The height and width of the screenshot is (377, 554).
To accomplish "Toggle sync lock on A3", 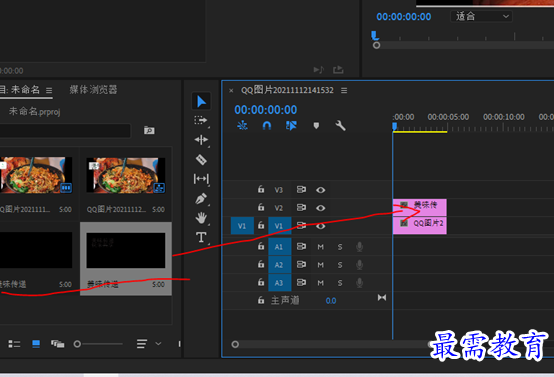I will coord(301,282).
